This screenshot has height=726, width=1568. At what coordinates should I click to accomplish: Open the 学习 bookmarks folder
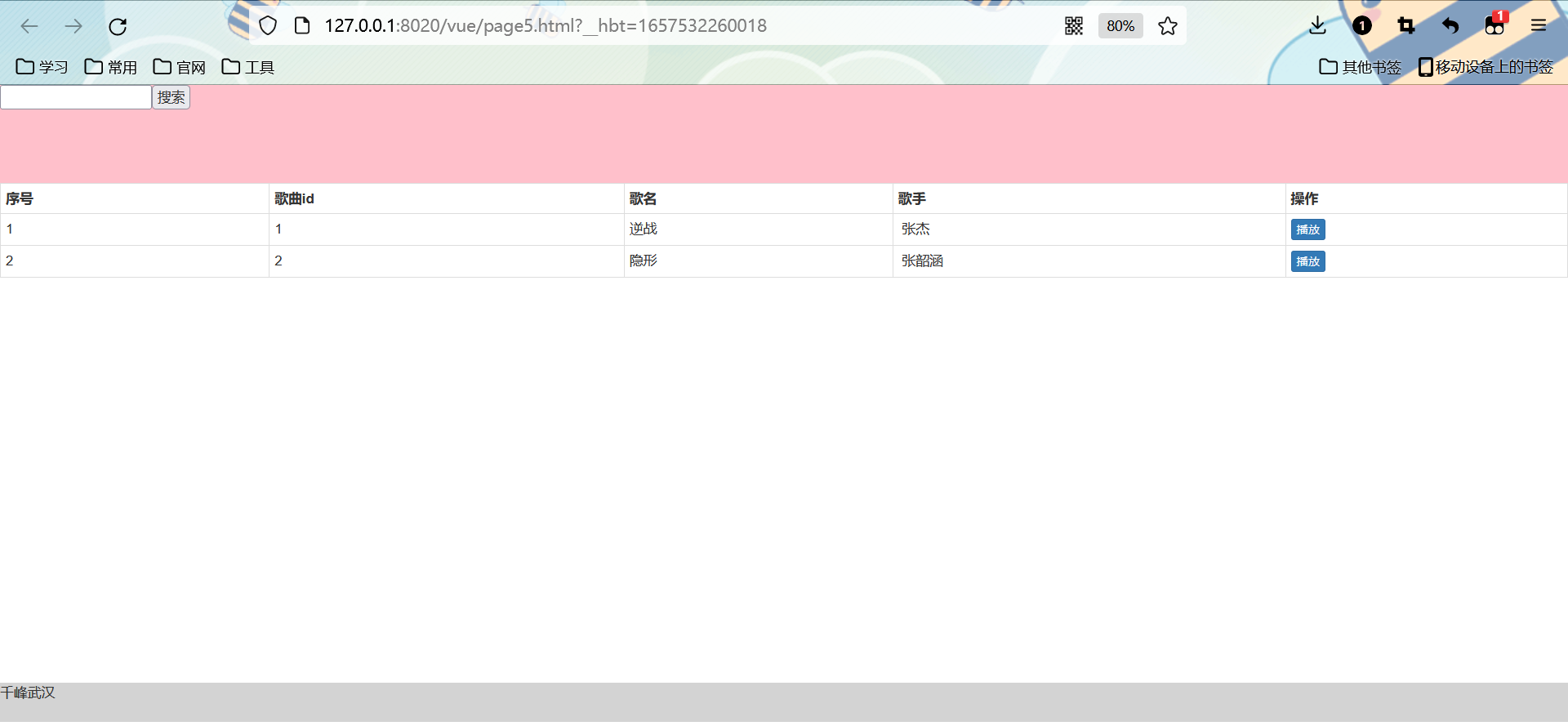click(42, 67)
